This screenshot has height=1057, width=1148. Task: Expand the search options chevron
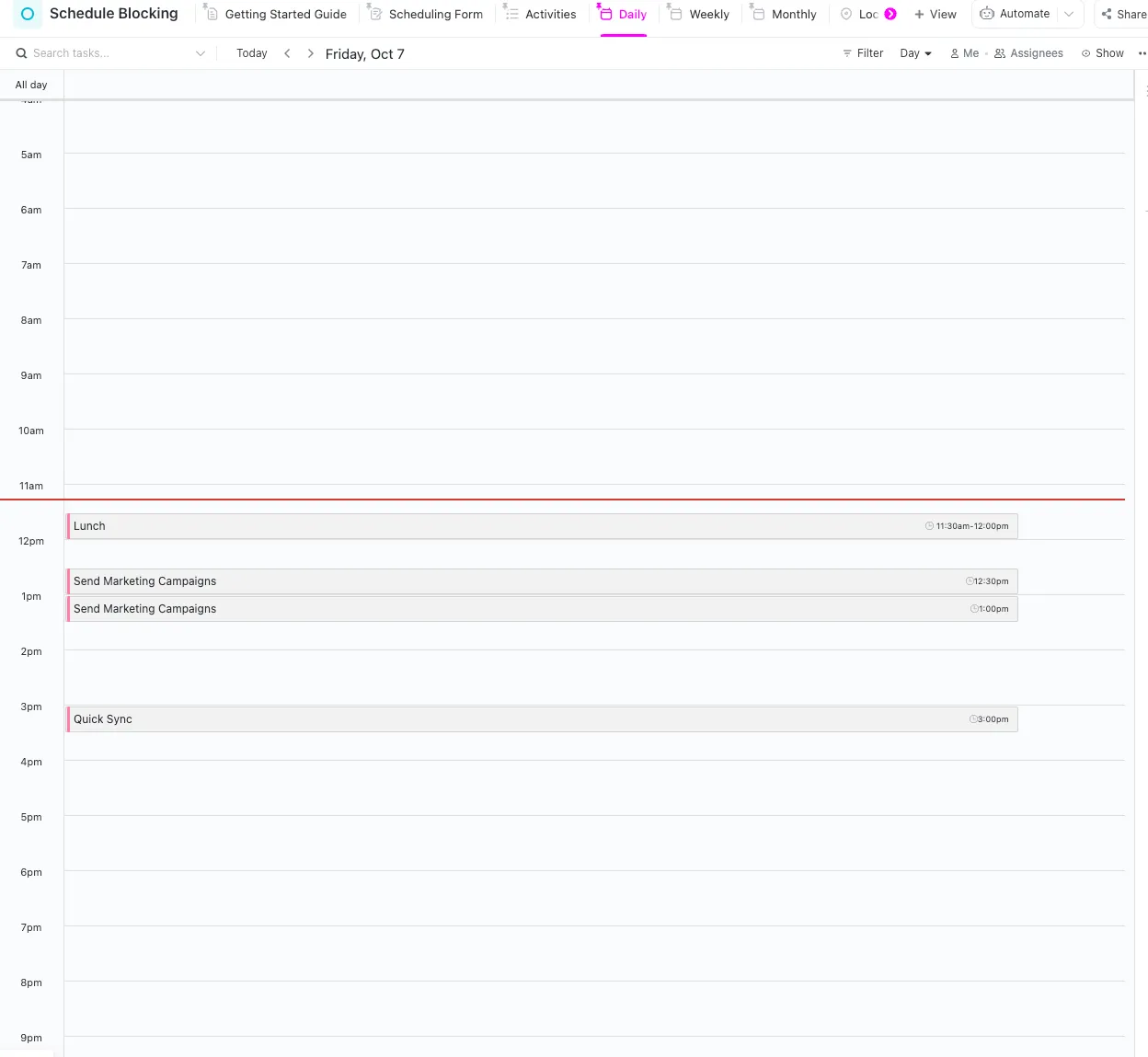click(x=201, y=53)
